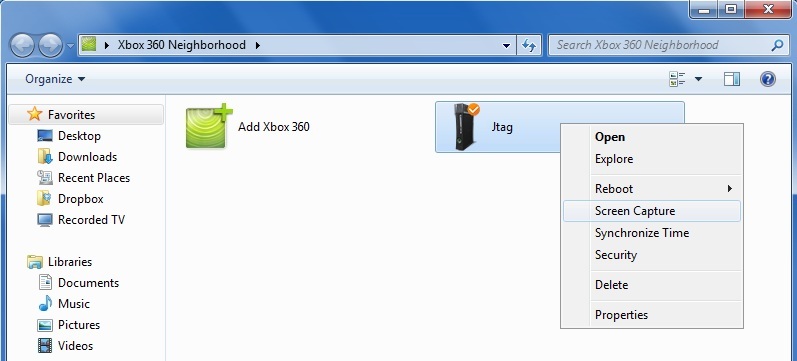The image size is (797, 361).
Task: Open Documents library in navigation pane
Action: click(88, 283)
